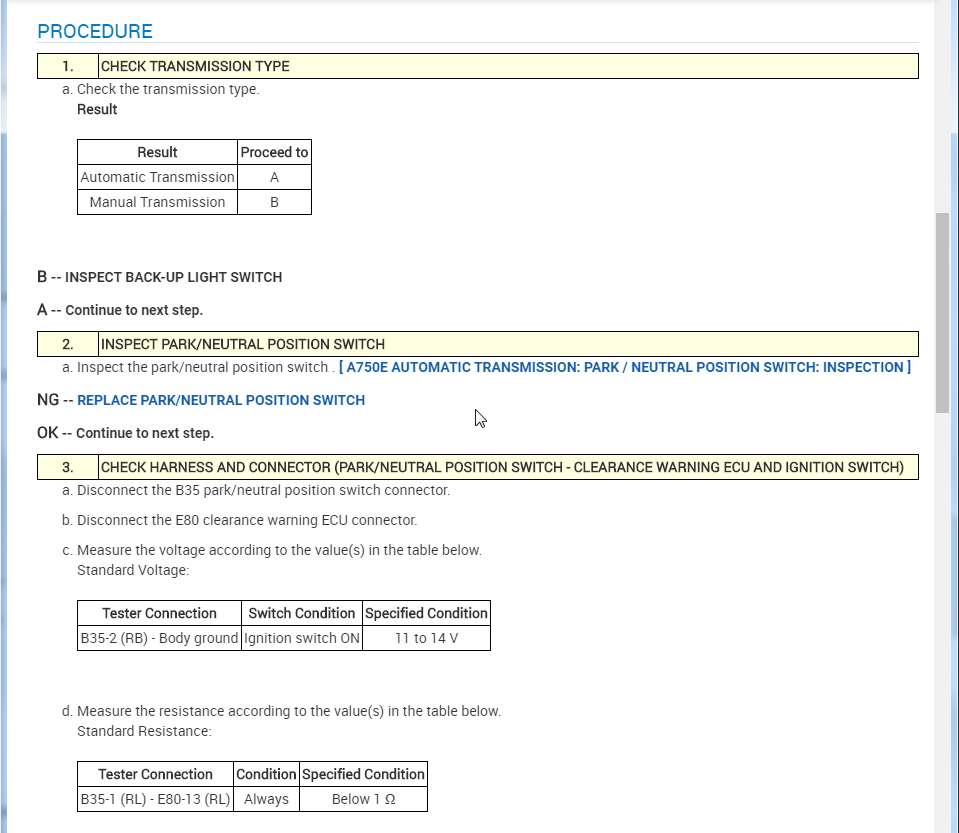Click 'OK -- Continue to next step.' text
The width and height of the screenshot is (959, 833).
pos(125,433)
